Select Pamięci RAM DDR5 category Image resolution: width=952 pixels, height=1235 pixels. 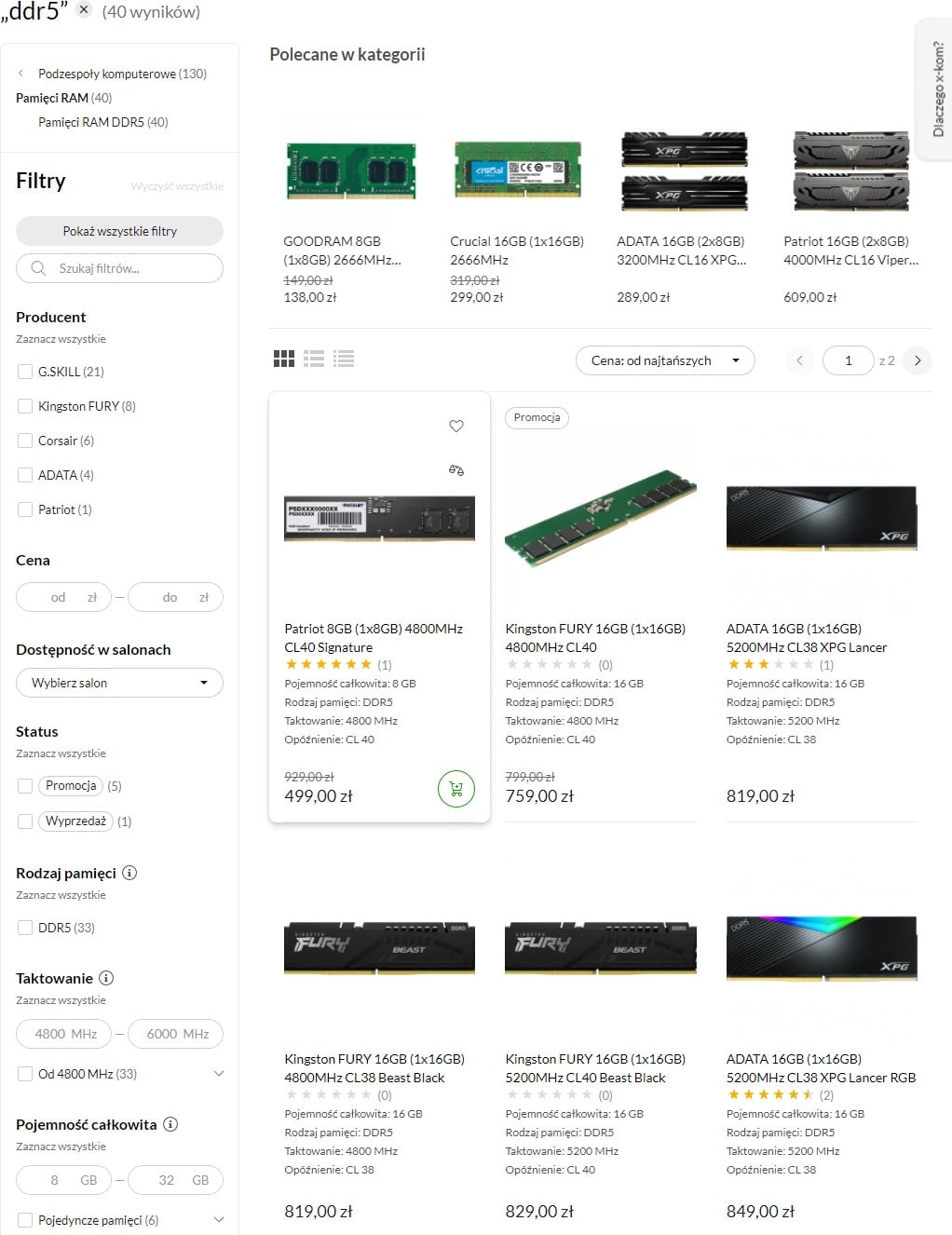[102, 122]
